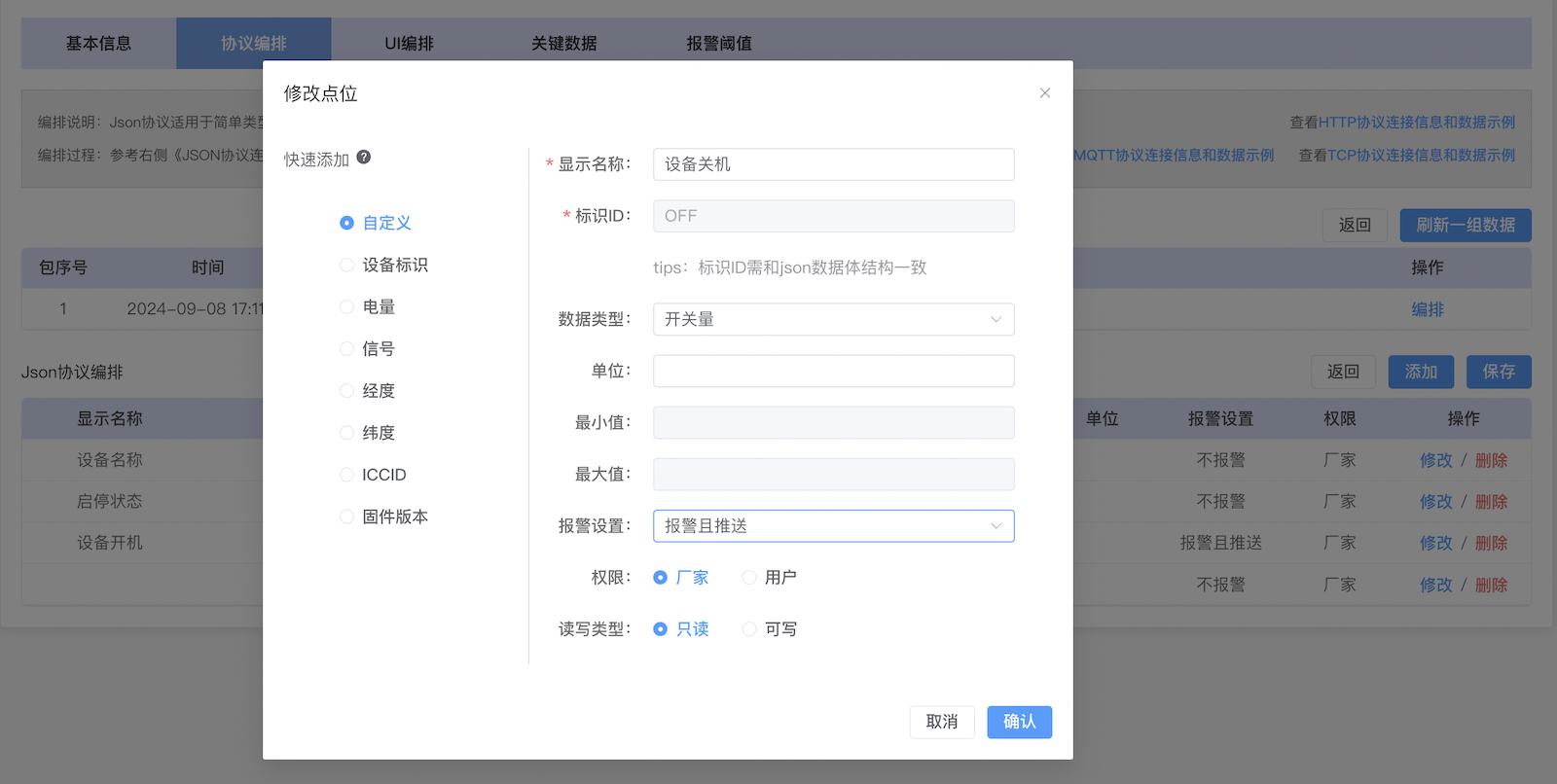Expand the 报警设置 dropdown showing 报警且推送
Viewport: 1557px width, 784px height.
833,526
